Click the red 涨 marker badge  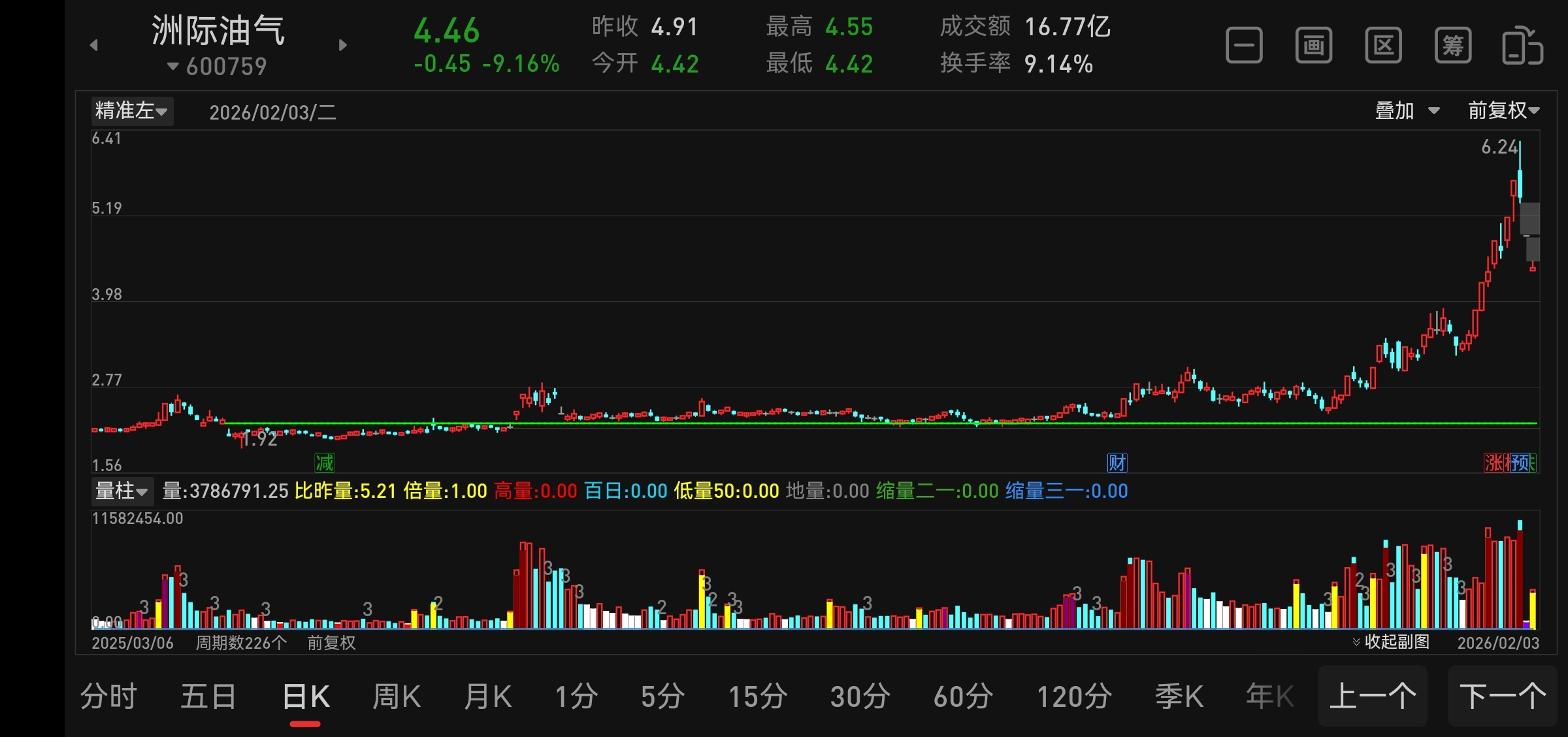pos(1494,463)
